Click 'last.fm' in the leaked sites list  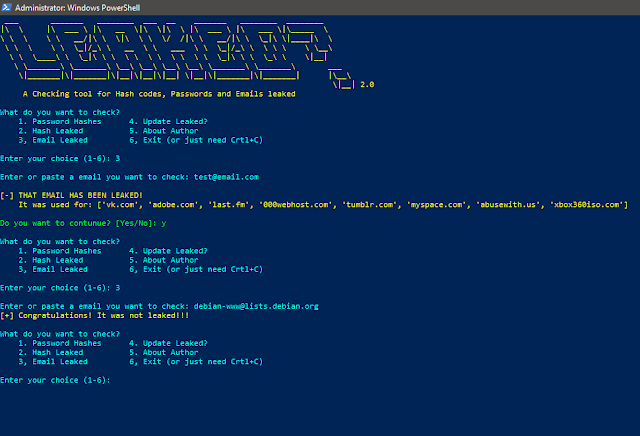coord(229,205)
